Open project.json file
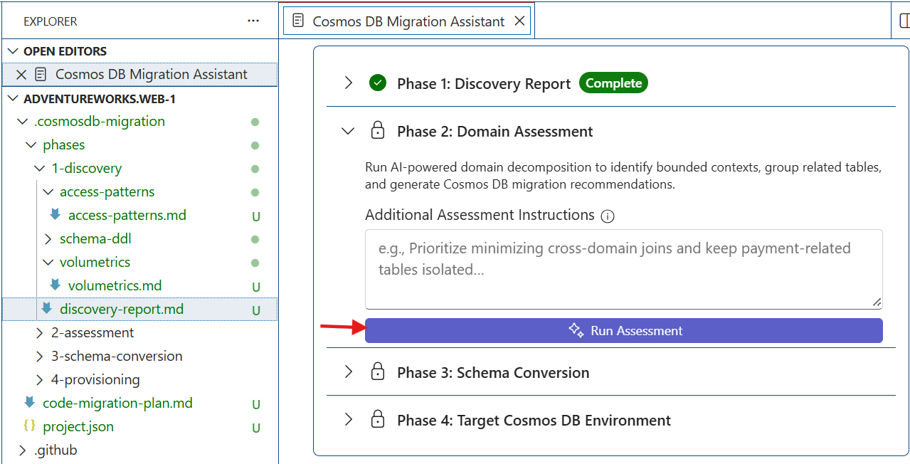This screenshot has width=910, height=464. pos(78,427)
